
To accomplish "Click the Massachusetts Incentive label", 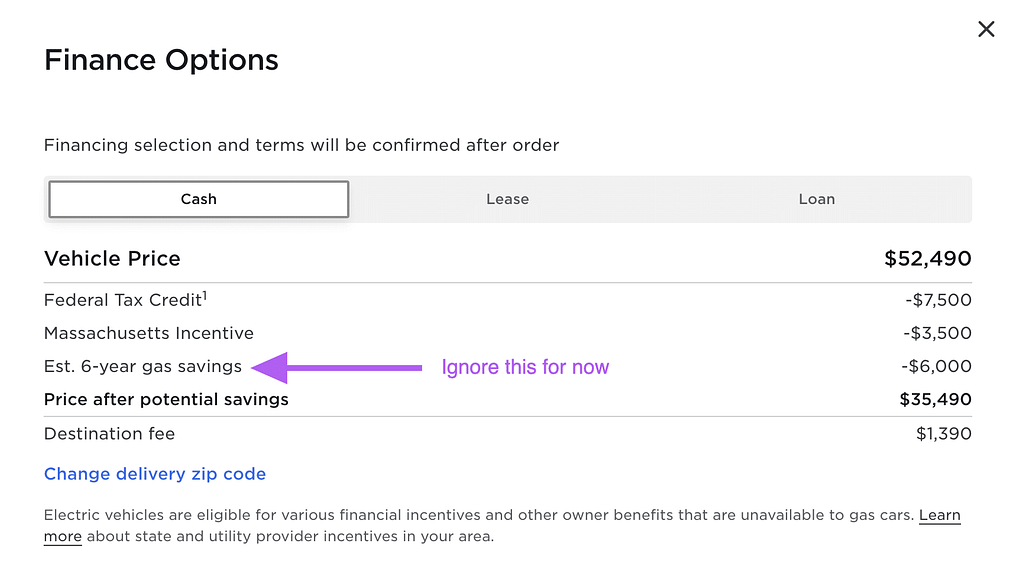I will (x=149, y=333).
